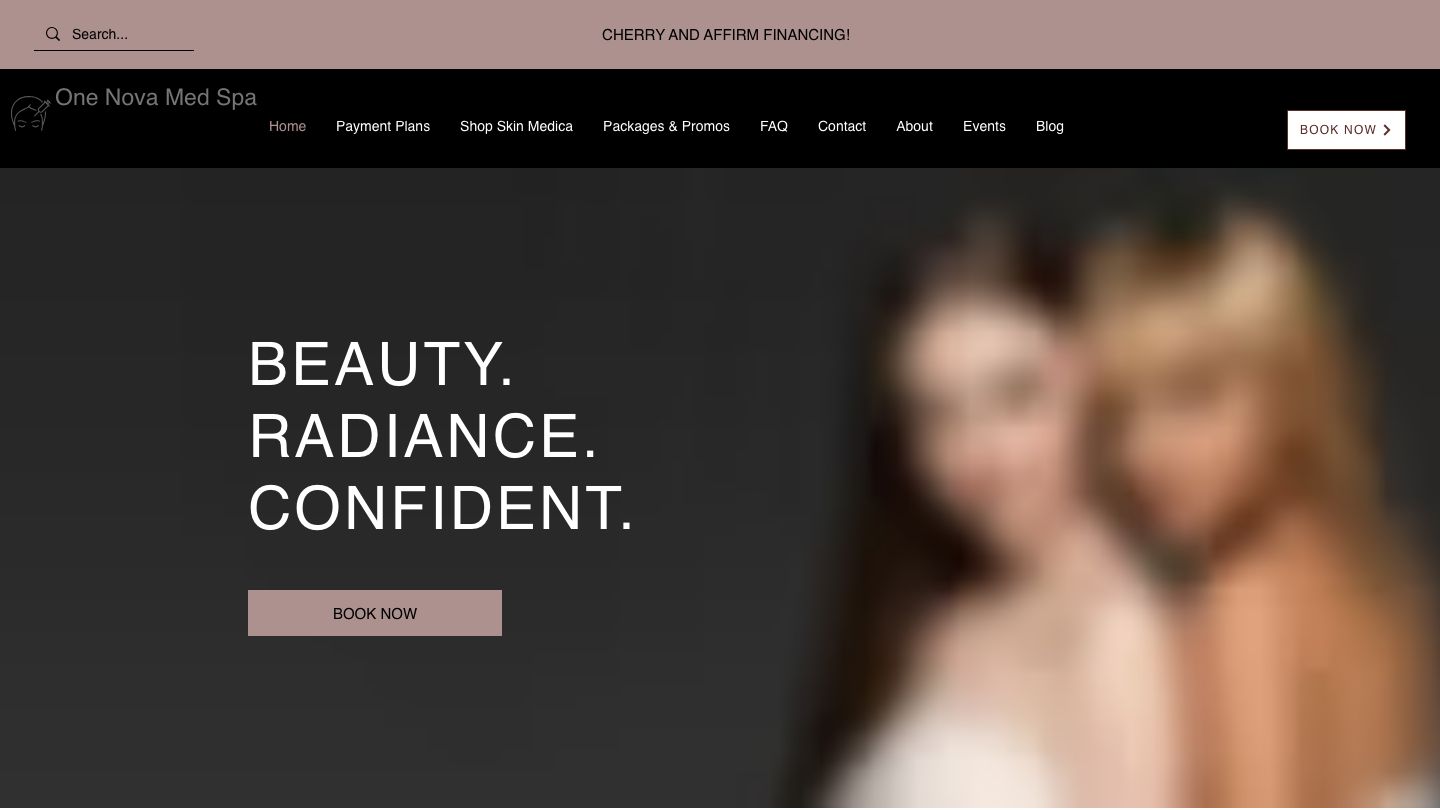
Task: Click the Beauty Radiance Confident headline
Action: coord(441,435)
